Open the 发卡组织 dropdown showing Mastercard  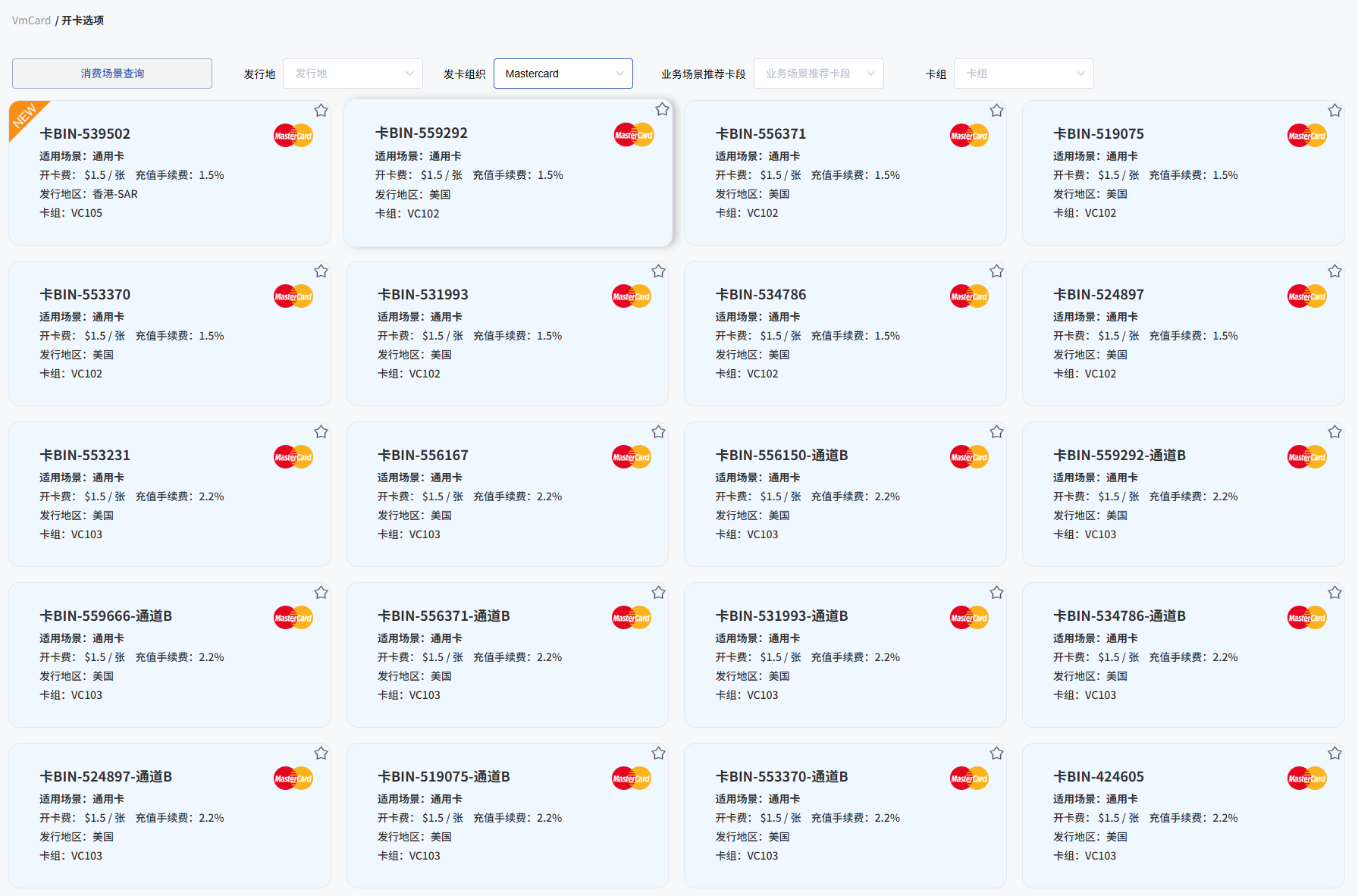pos(563,74)
